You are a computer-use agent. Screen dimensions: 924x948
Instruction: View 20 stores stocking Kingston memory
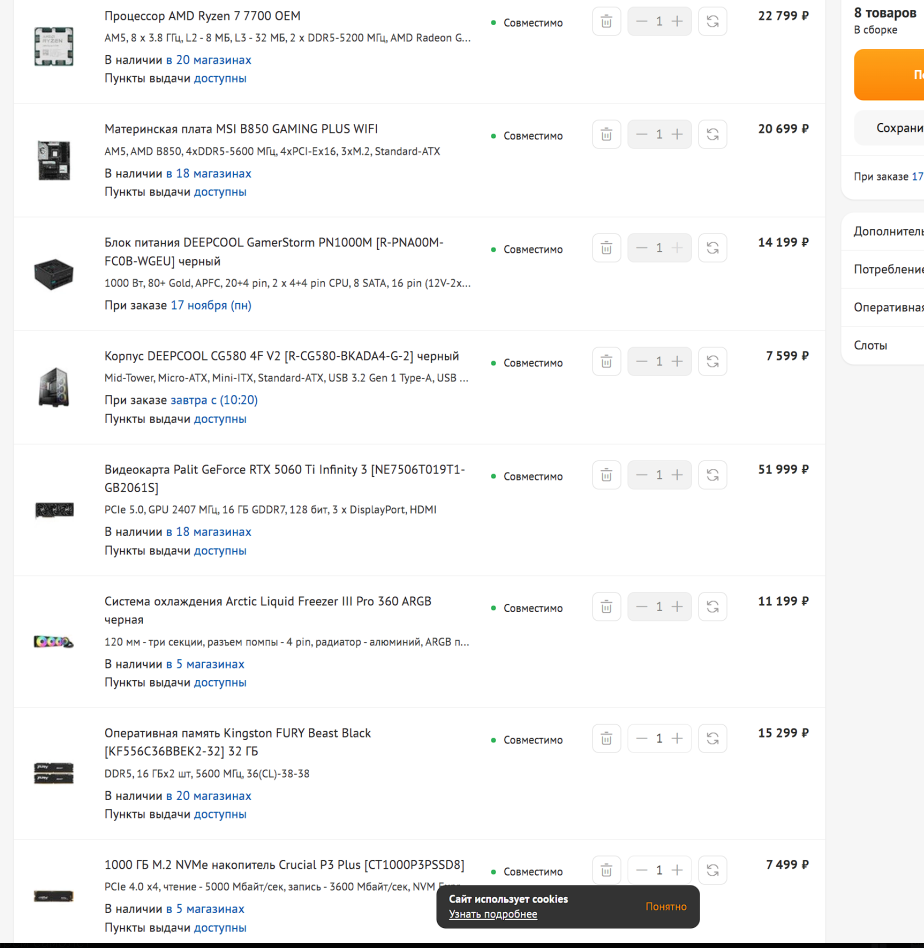point(209,796)
